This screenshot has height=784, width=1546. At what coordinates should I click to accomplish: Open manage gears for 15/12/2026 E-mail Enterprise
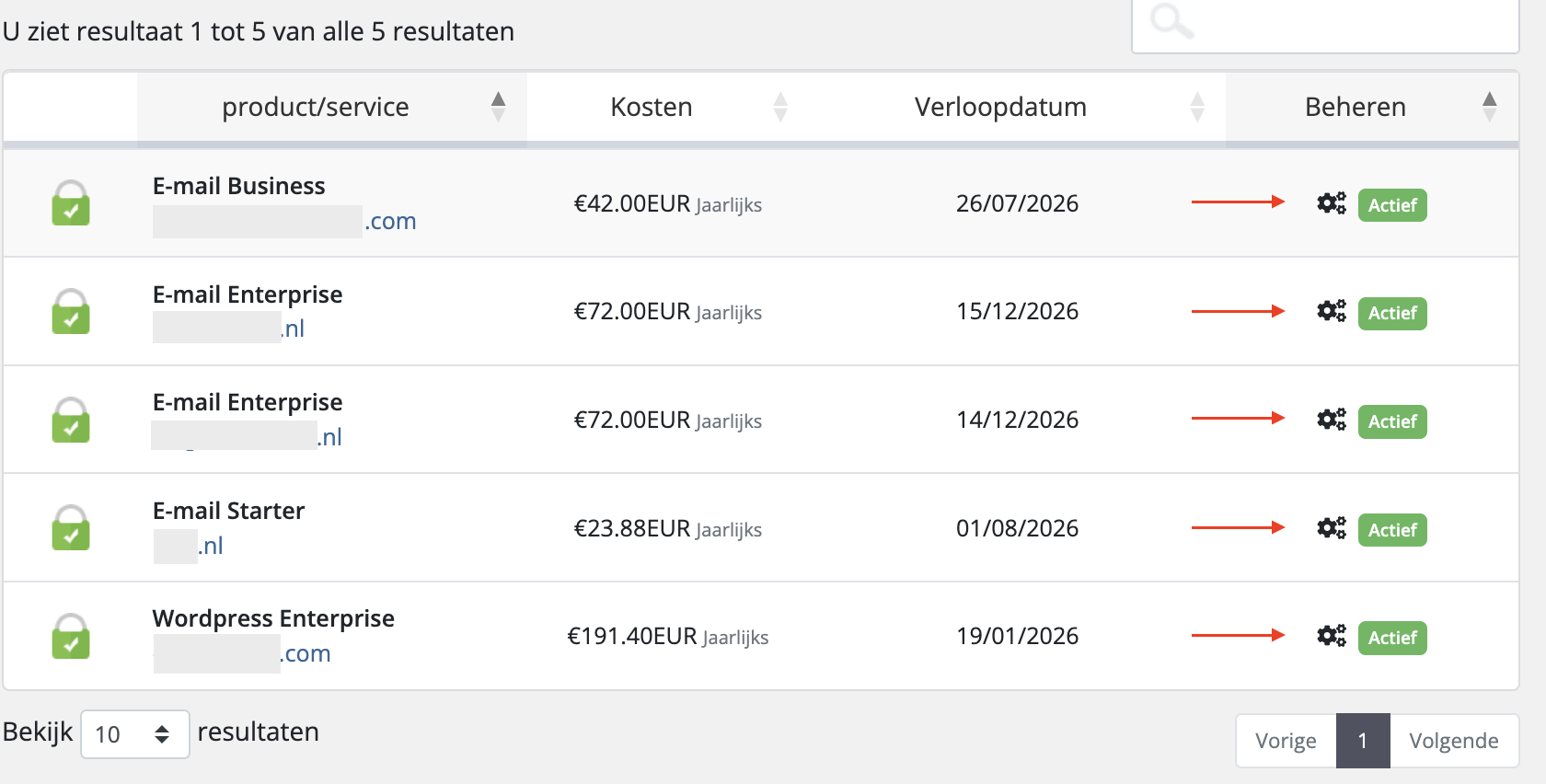coord(1331,311)
